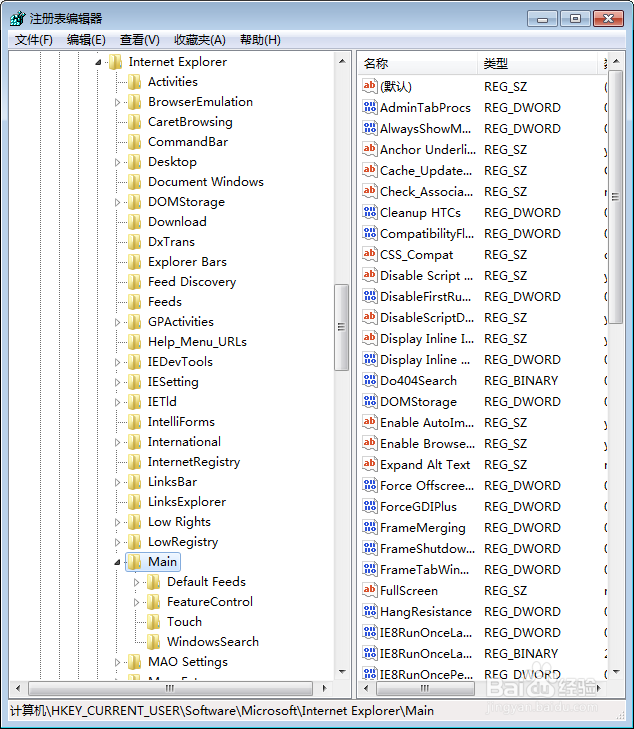Click the string icon beside FullScreen
This screenshot has height=729, width=634.
[370, 590]
